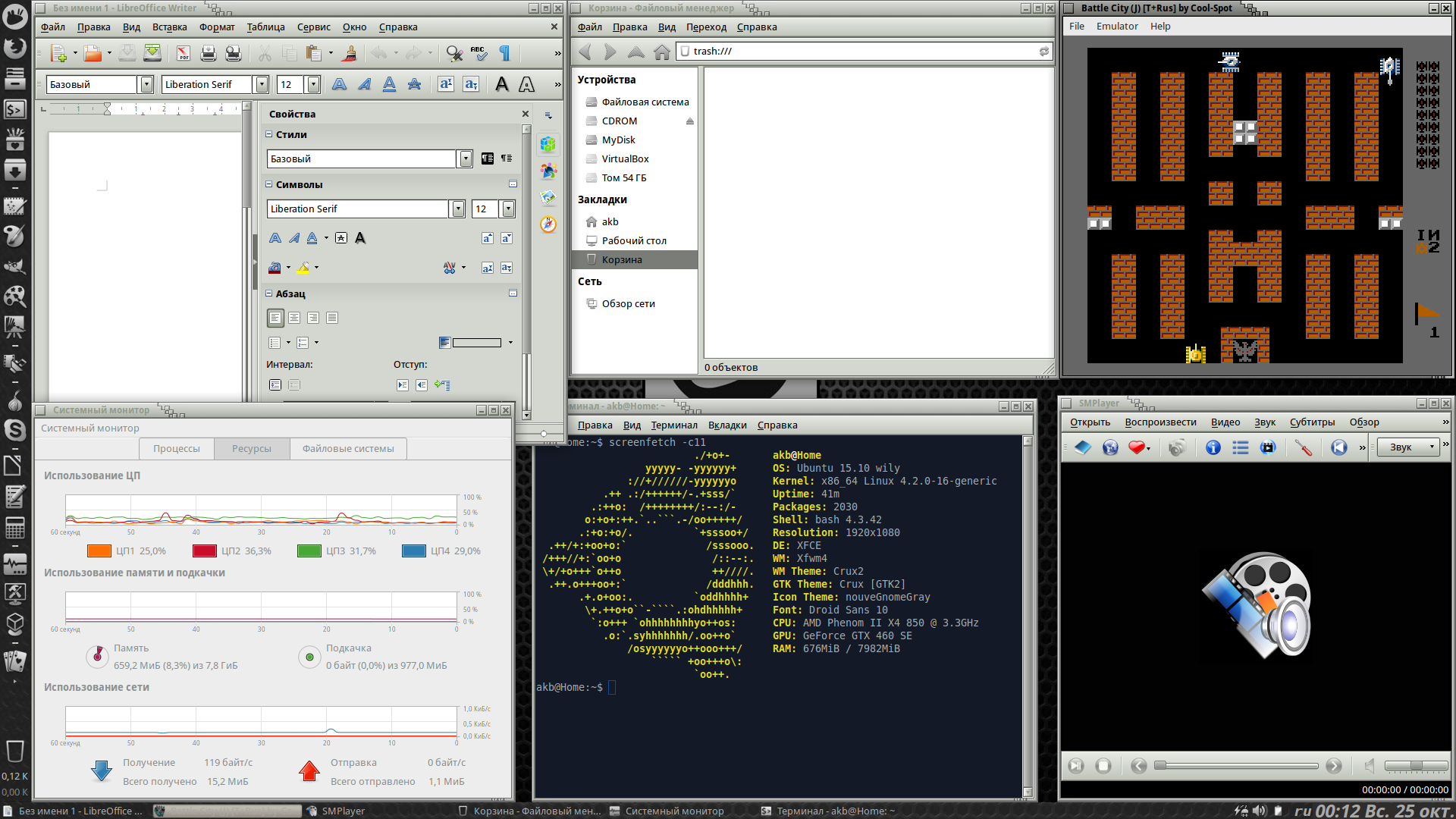Toggle mute speaker in SMPlayer
The height and width of the screenshot is (819, 1456).
coord(1370,766)
